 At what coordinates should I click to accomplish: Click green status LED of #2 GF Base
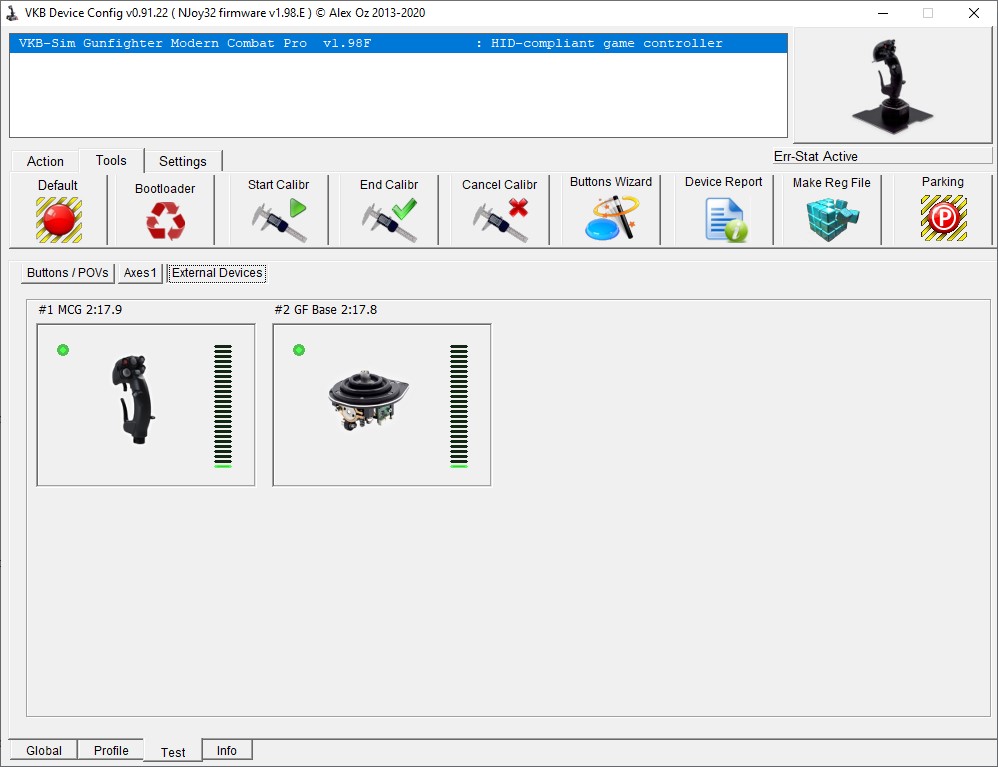click(x=299, y=350)
